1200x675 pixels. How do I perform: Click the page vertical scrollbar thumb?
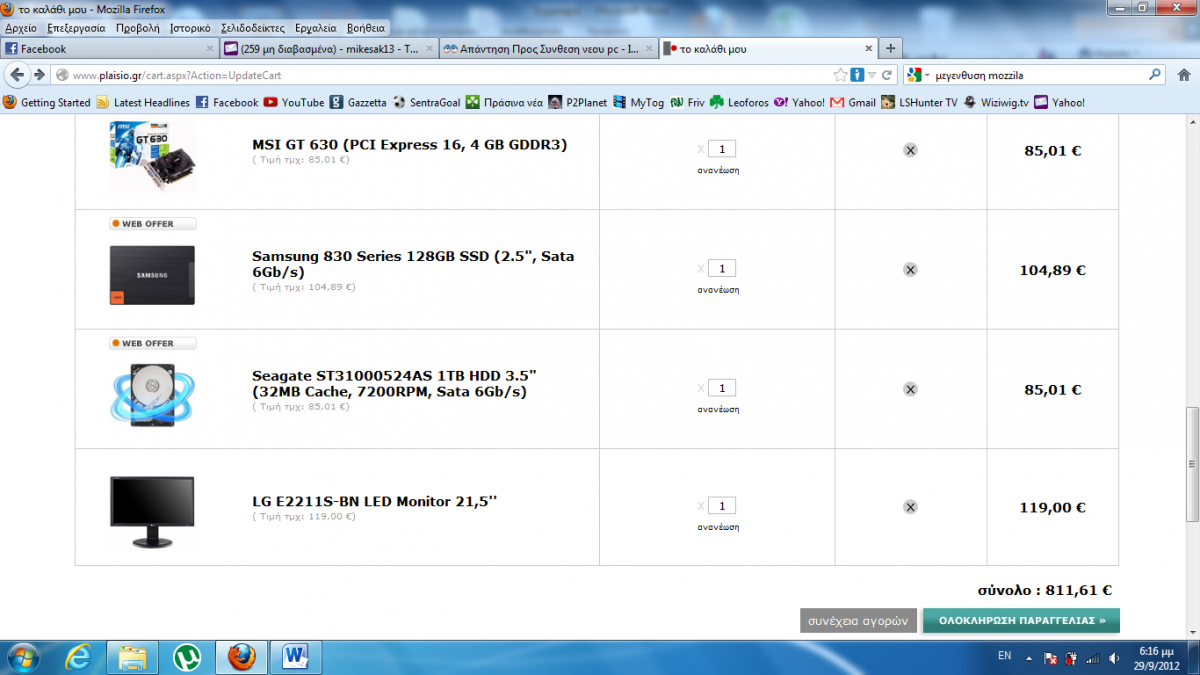(1192, 464)
